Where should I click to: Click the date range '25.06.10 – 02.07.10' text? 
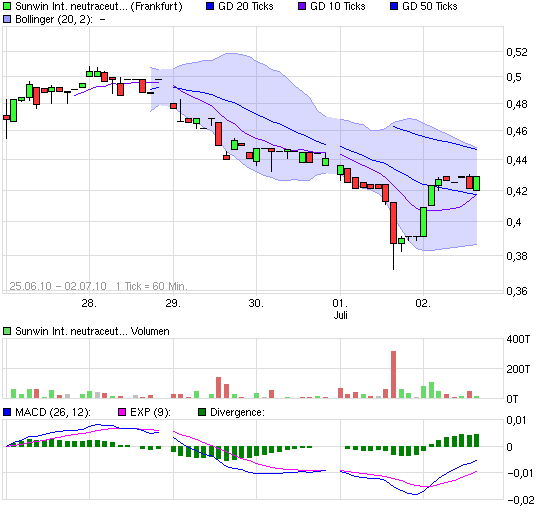pyautogui.click(x=58, y=286)
